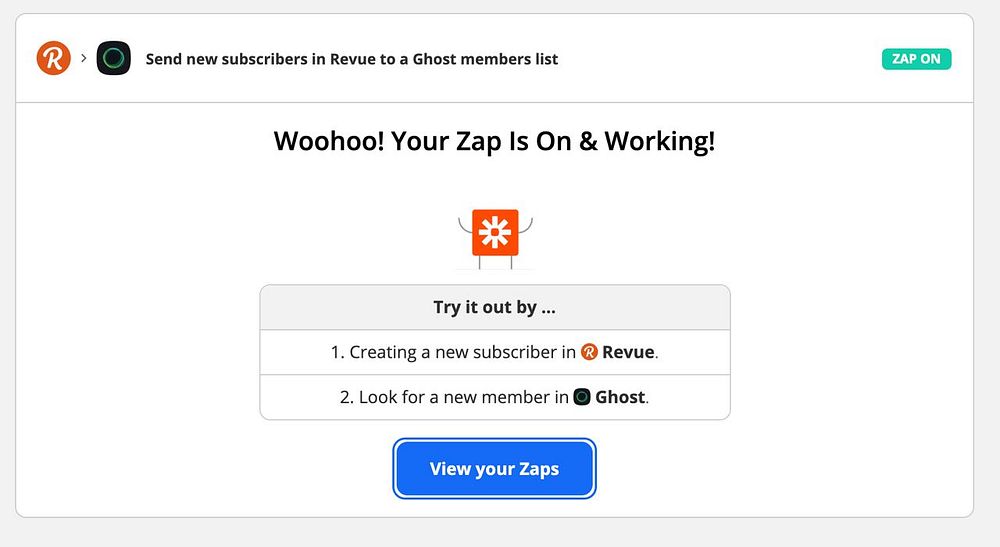Click the chevron arrow between the app icons
Image resolution: width=1000 pixels, height=547 pixels.
[84, 58]
